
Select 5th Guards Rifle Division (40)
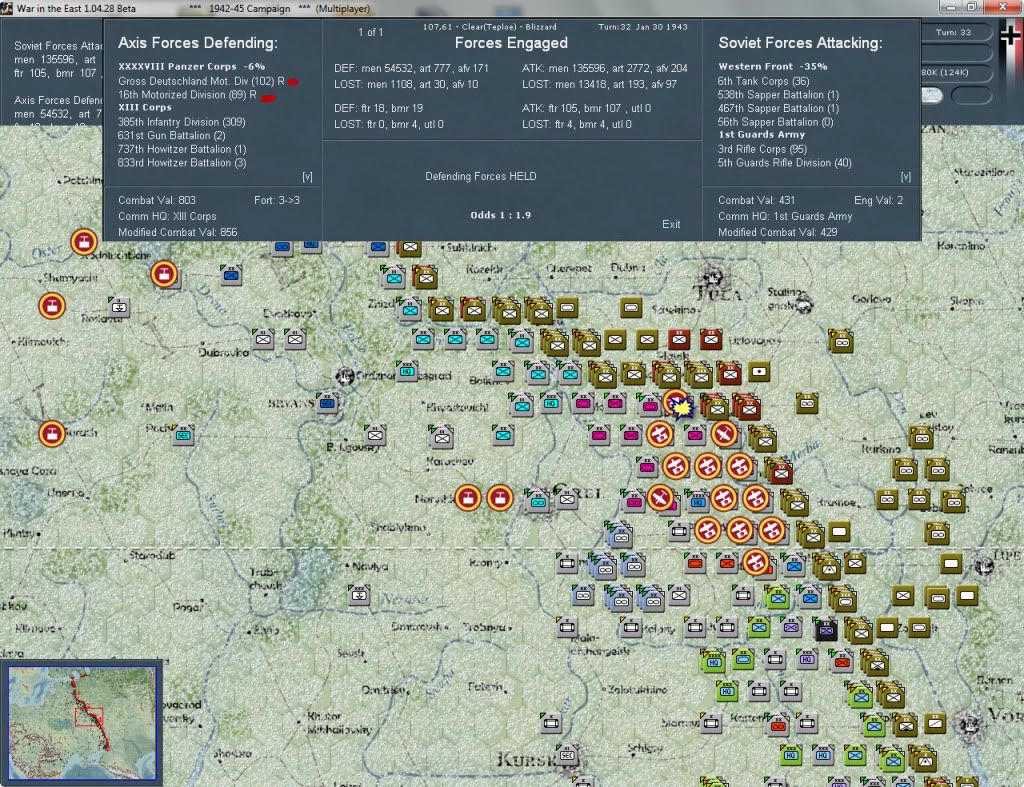coord(784,163)
